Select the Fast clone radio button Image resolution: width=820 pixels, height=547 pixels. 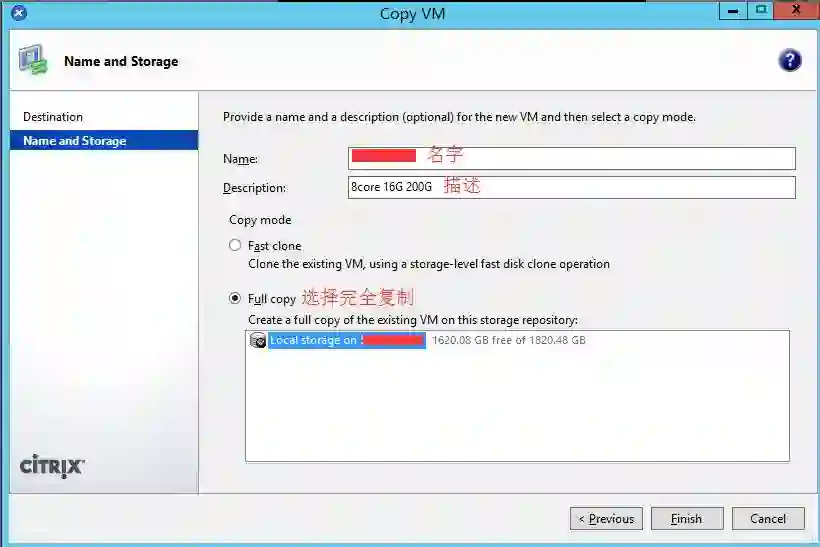pos(235,245)
